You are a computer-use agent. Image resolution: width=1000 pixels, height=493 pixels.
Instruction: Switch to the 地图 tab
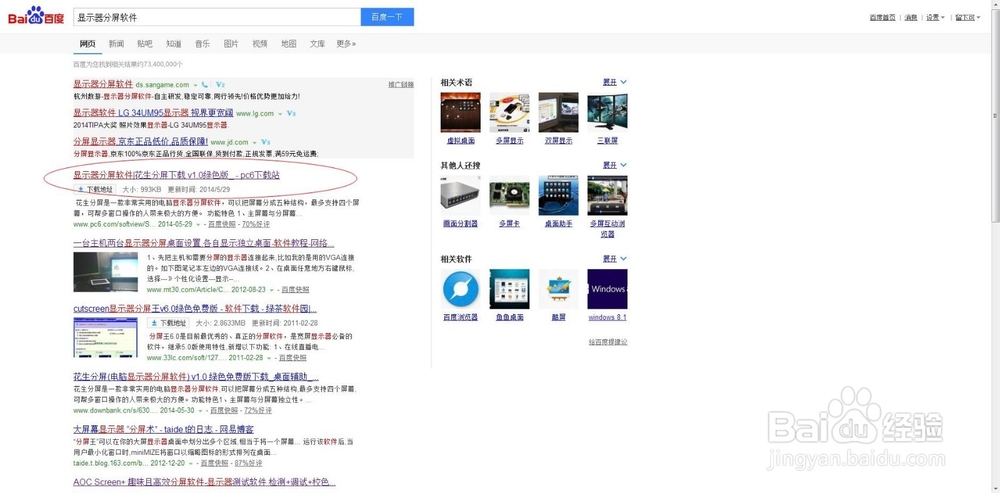(x=289, y=44)
